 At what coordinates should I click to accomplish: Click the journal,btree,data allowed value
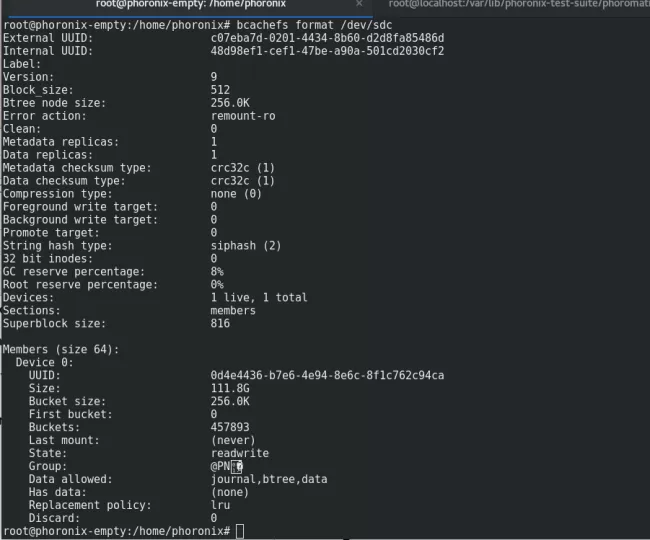click(269, 479)
